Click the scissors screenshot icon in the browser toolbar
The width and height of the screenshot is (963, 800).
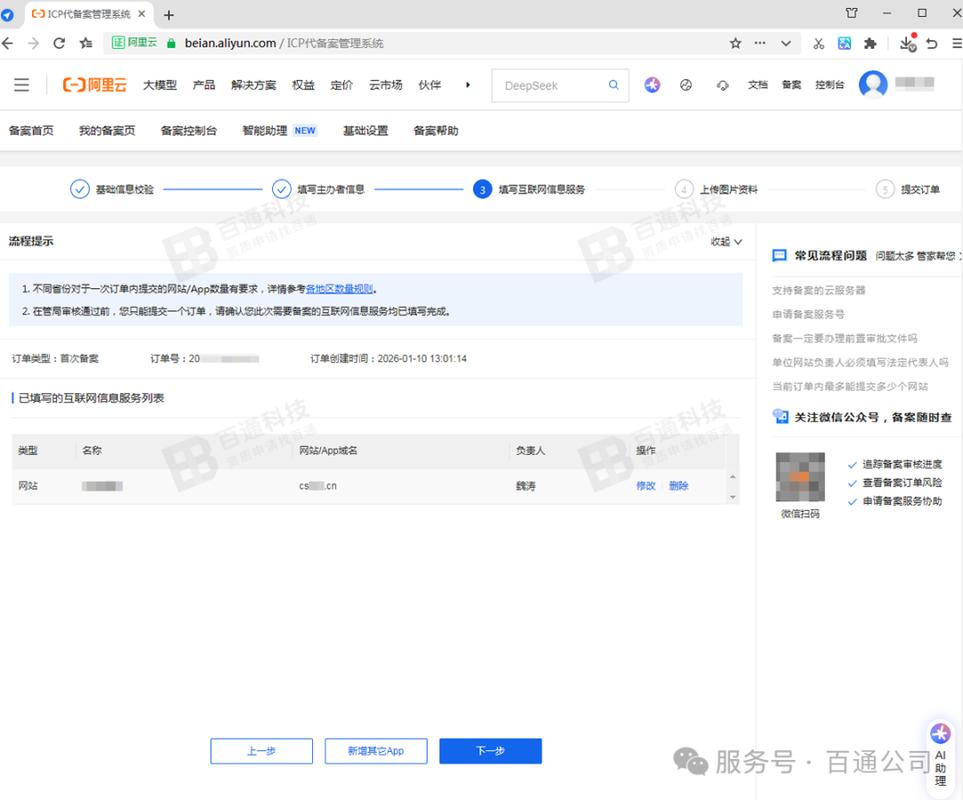819,43
